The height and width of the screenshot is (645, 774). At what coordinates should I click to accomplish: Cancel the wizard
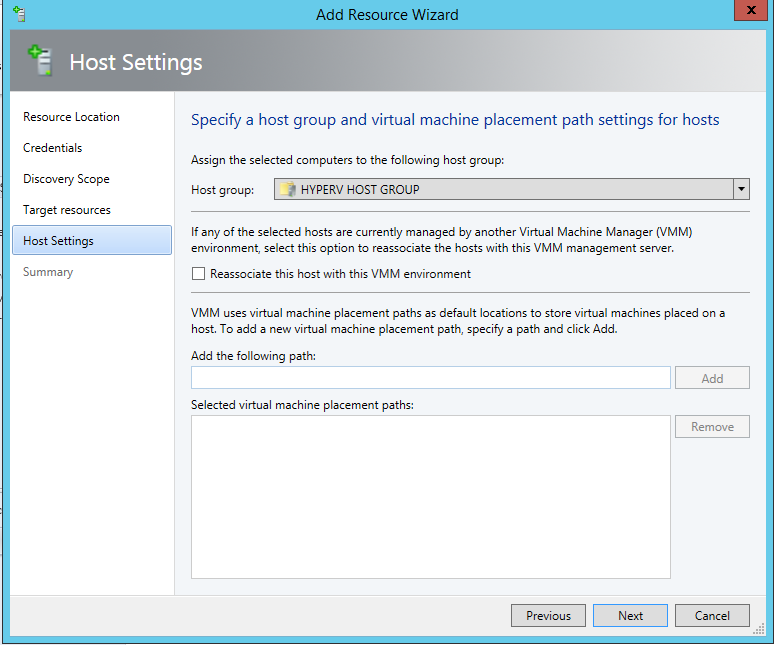(712, 615)
